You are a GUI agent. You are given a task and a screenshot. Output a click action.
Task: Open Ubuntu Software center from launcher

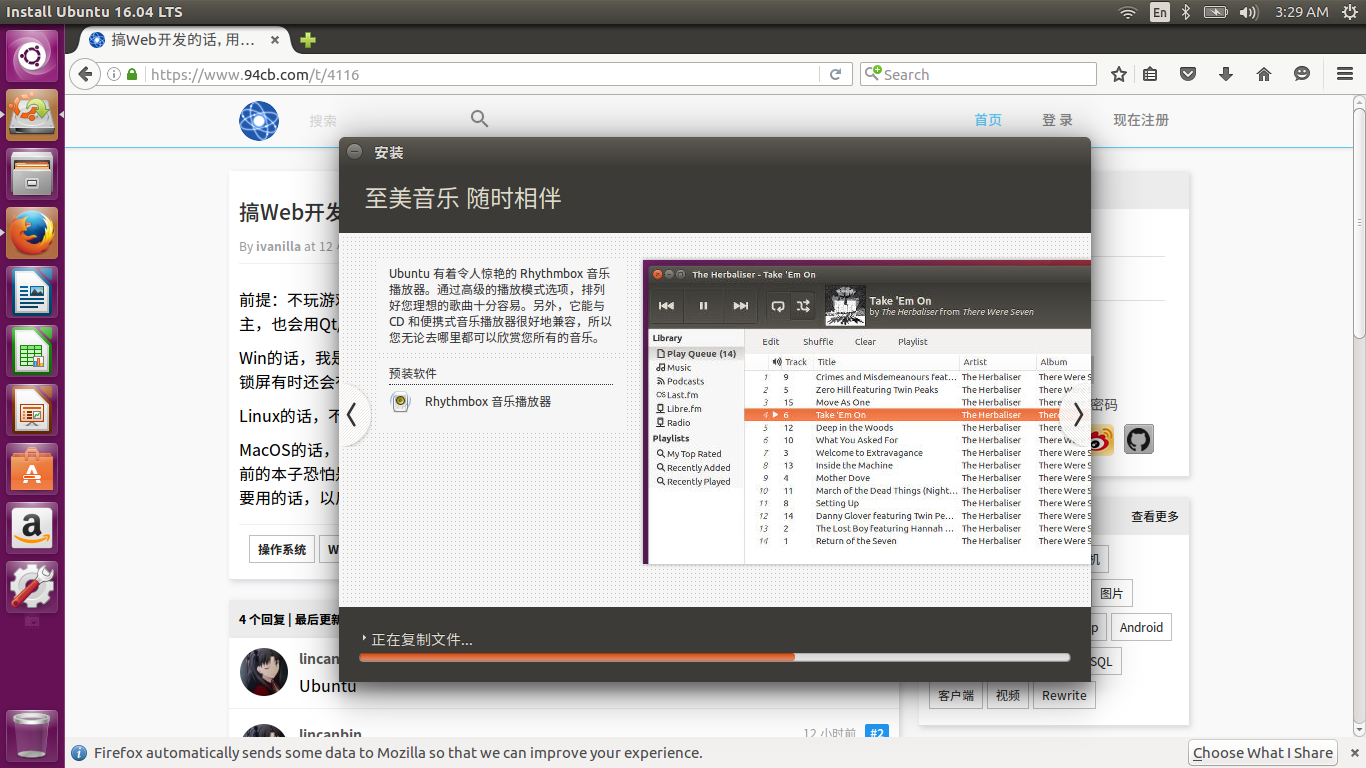coord(33,469)
